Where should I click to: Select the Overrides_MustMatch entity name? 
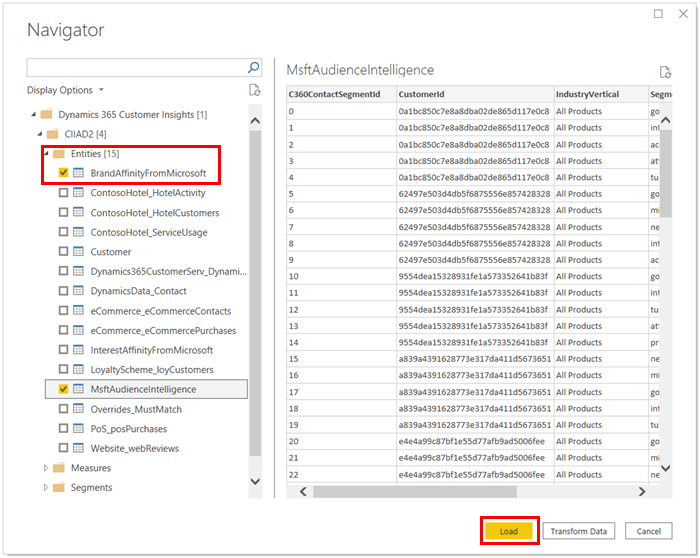click(136, 409)
